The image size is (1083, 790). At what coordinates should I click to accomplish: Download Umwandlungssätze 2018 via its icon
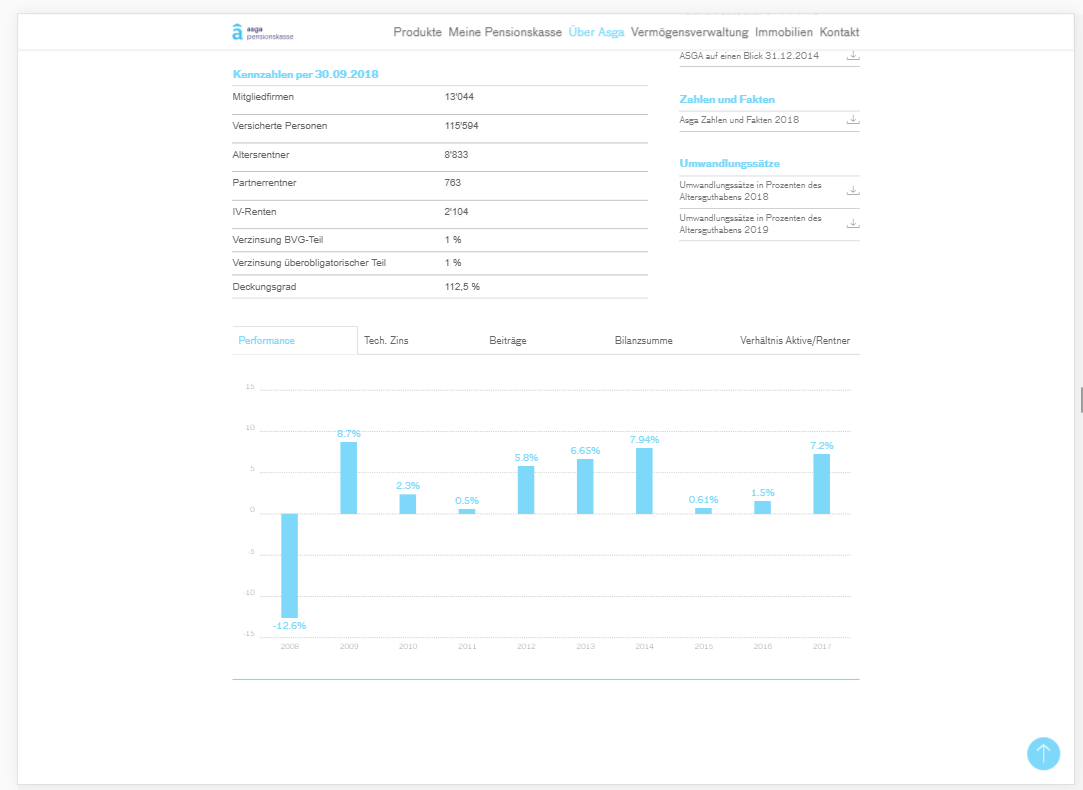853,190
